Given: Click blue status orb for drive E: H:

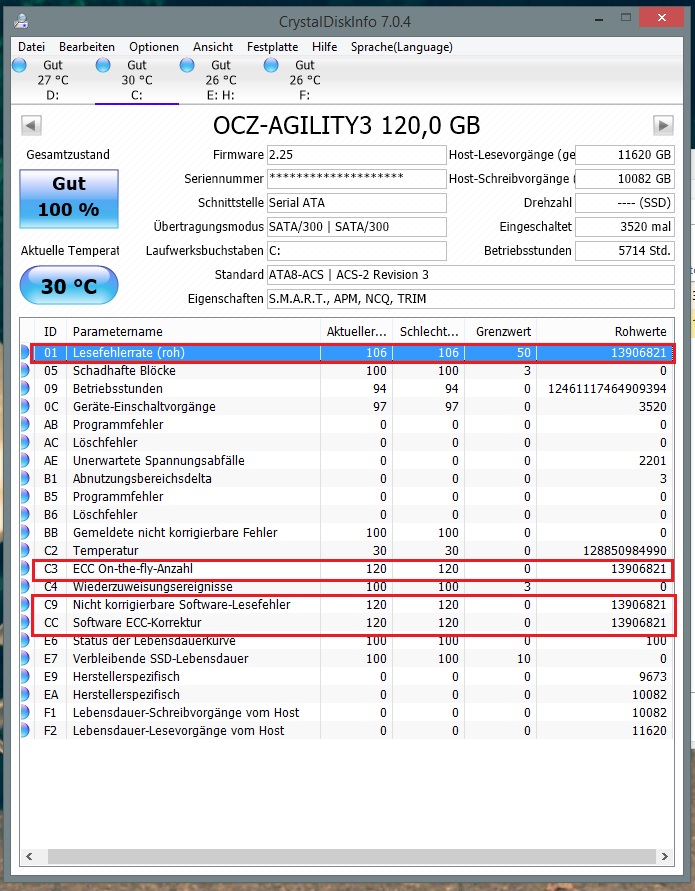Looking at the screenshot, I should (187, 65).
